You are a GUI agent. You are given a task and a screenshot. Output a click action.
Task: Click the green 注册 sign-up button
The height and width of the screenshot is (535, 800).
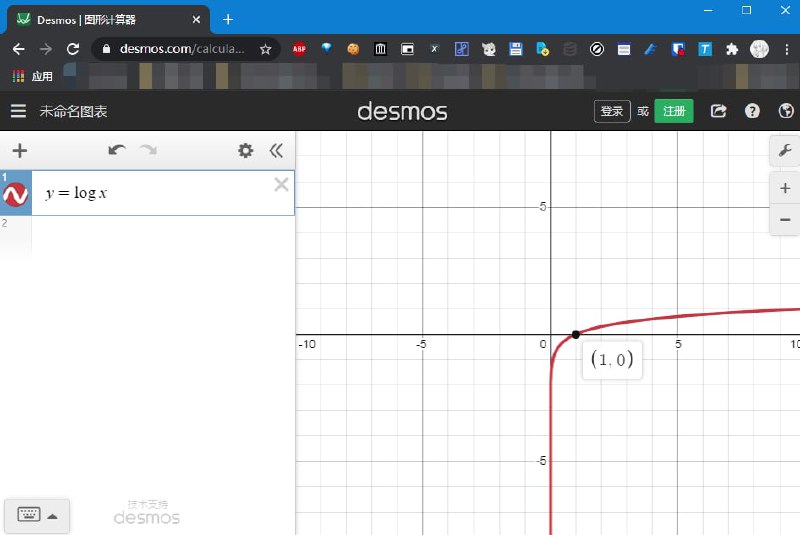pyautogui.click(x=674, y=112)
